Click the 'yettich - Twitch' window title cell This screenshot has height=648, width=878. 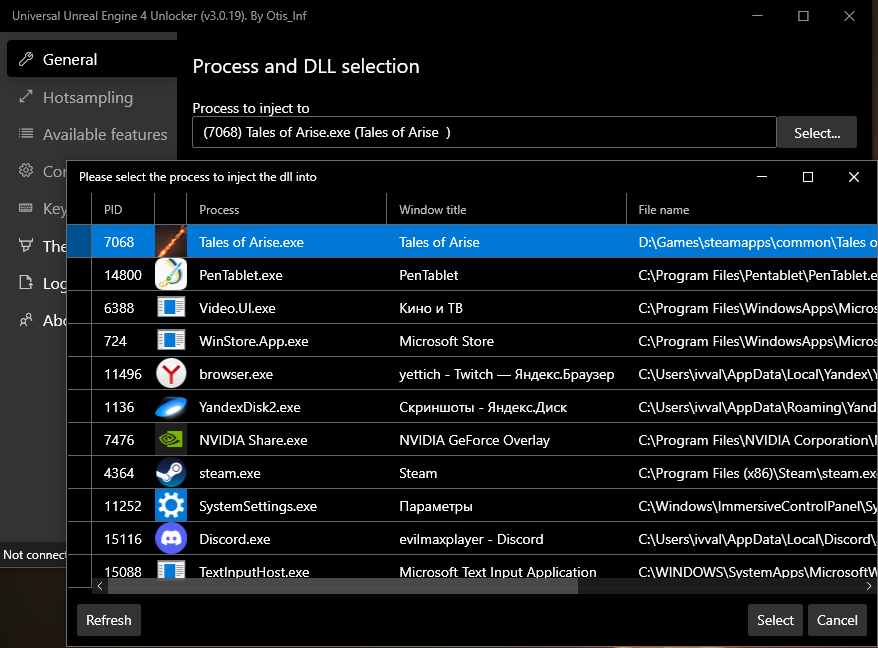pyautogui.click(x=506, y=374)
